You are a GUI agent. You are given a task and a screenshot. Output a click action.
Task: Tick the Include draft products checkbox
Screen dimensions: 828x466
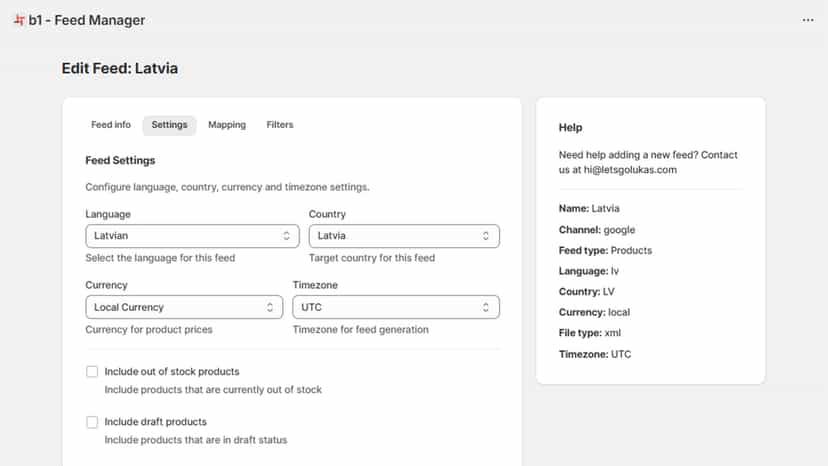pos(92,422)
